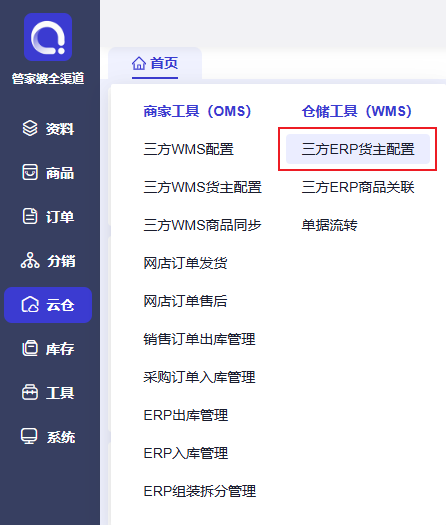The width and height of the screenshot is (446, 525).
Task: Open the 资料 sidebar icon
Action: click(30, 128)
